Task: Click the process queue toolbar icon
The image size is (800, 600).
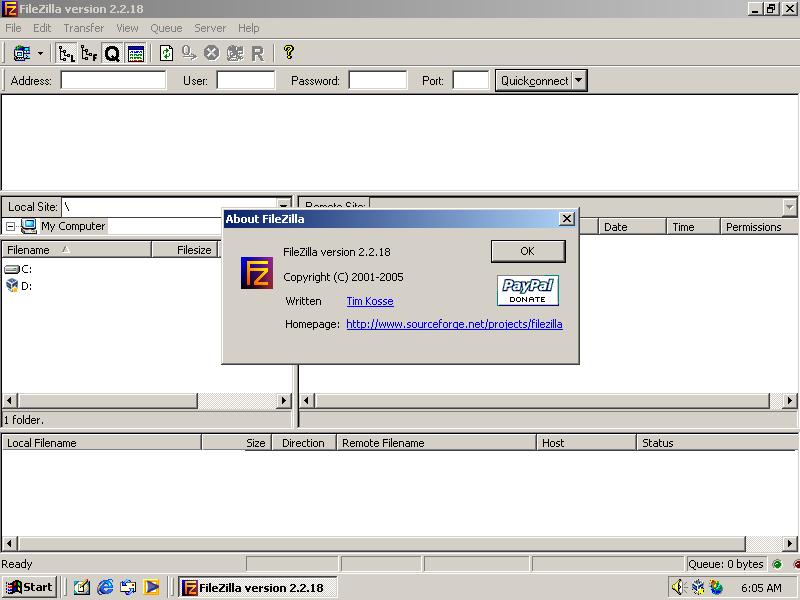Action: pos(189,53)
